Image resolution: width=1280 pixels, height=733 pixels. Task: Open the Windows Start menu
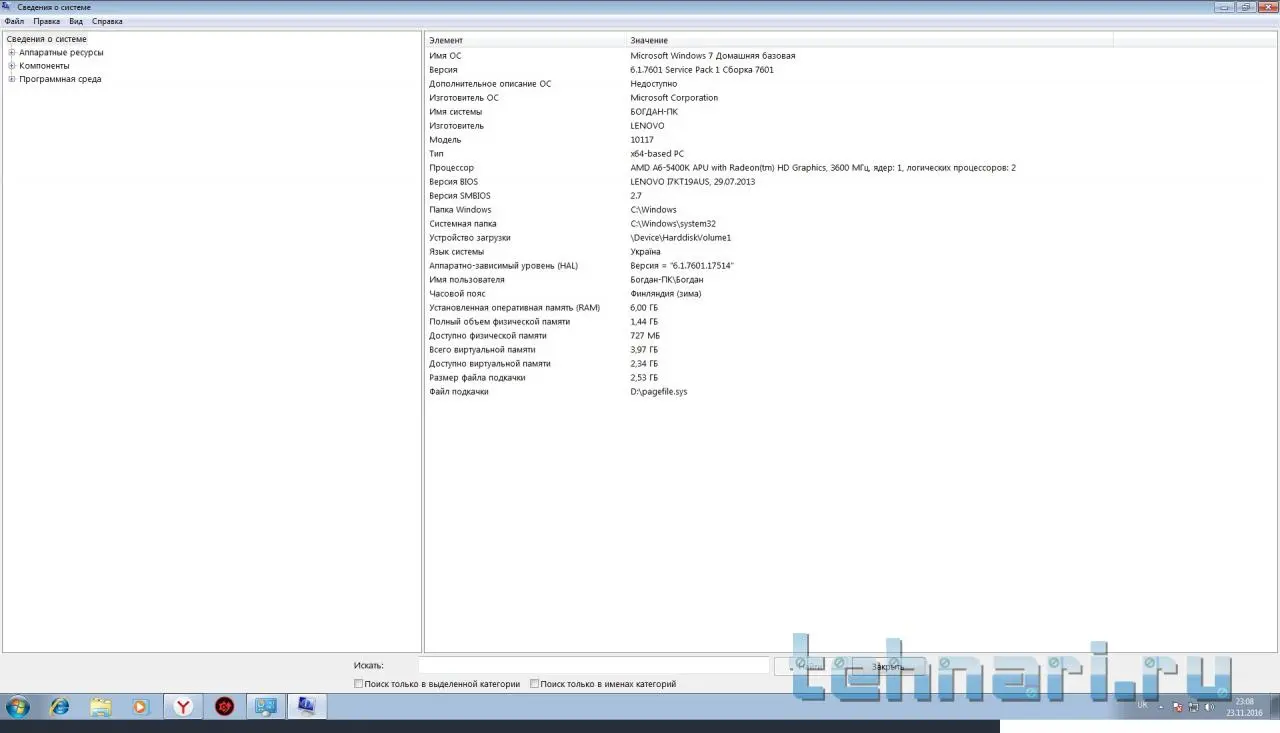pyautogui.click(x=18, y=707)
